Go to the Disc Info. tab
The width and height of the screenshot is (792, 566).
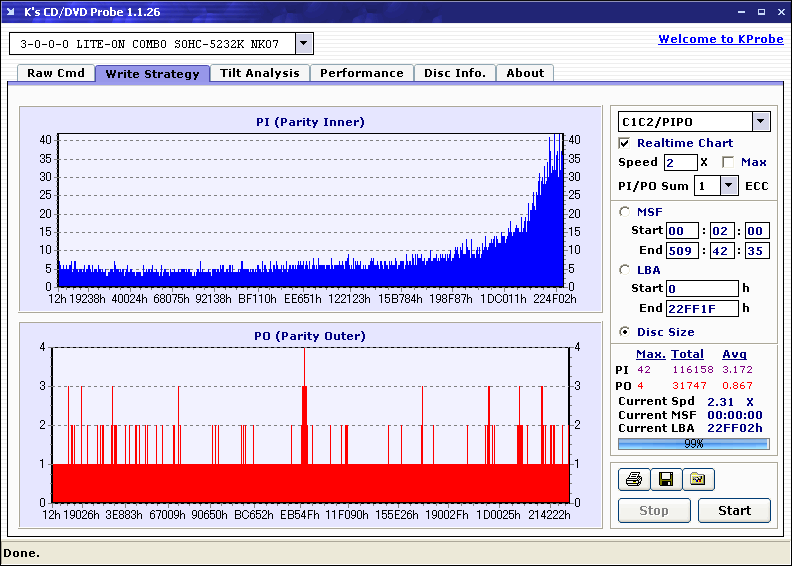(x=454, y=73)
